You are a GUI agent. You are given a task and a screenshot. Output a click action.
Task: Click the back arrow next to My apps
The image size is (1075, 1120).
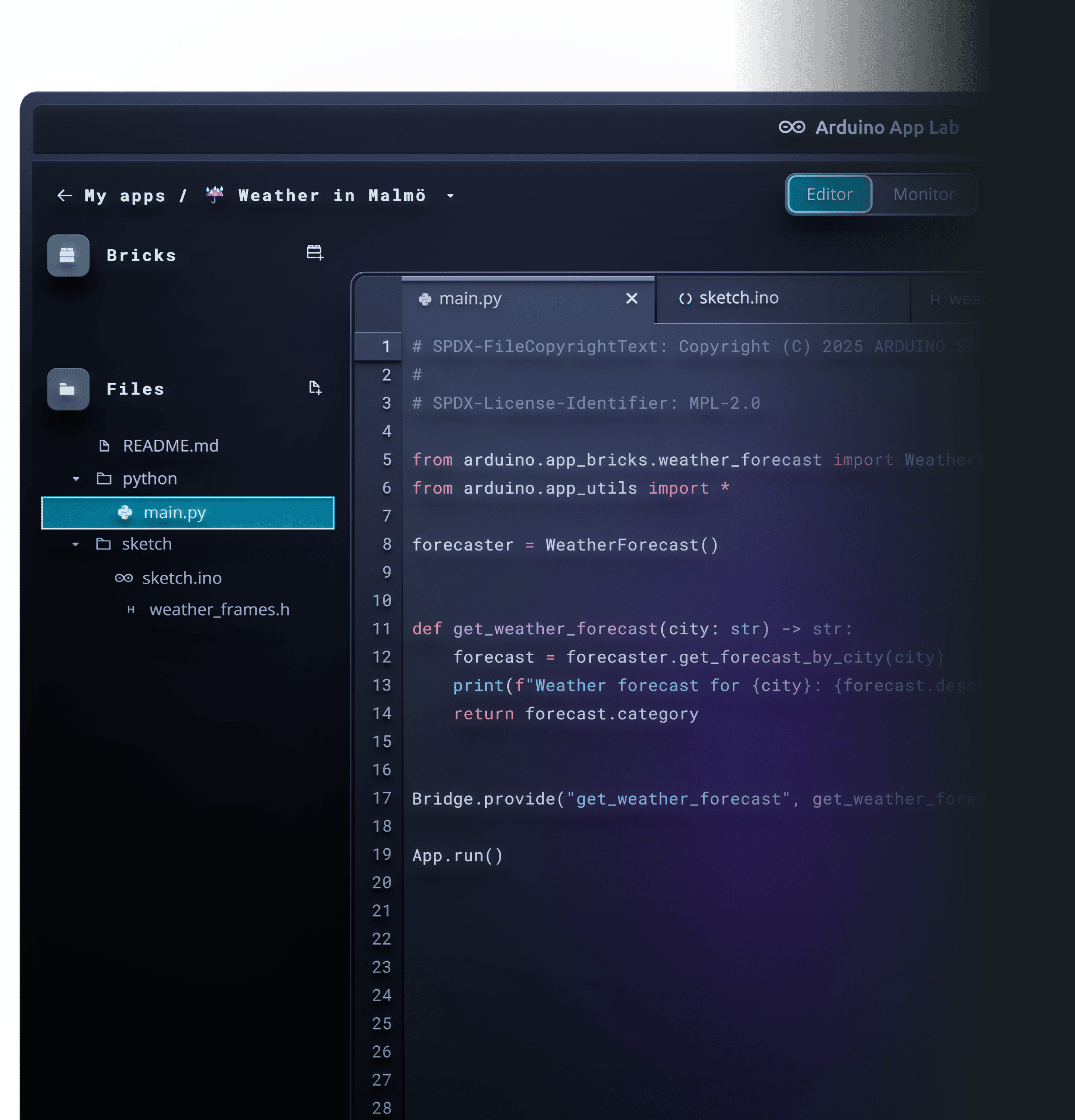point(65,195)
